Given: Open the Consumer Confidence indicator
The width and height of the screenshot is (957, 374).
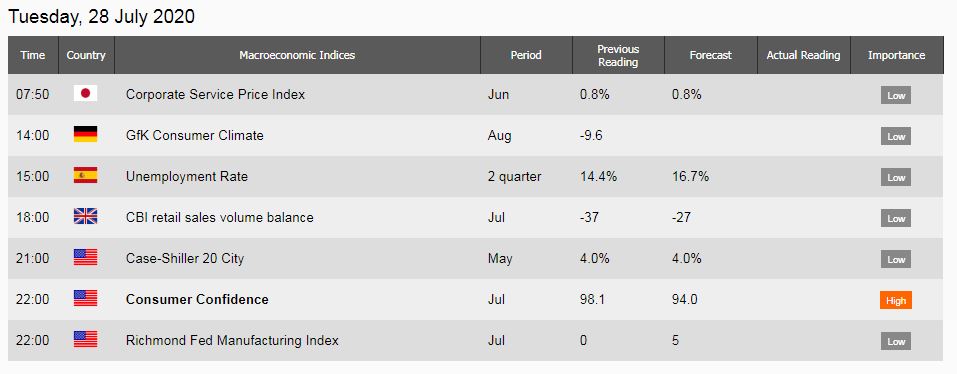Looking at the screenshot, I should coord(197,300).
